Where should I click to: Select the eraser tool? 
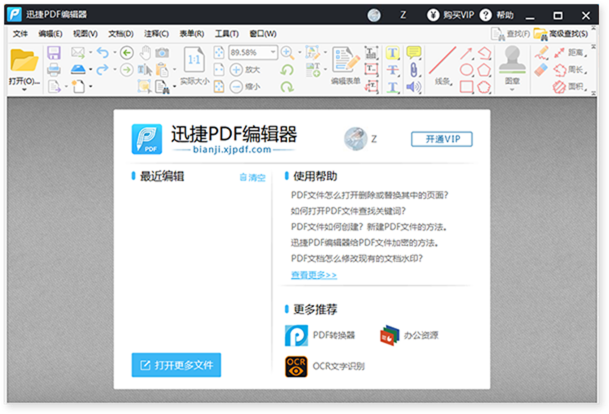click(x=541, y=70)
